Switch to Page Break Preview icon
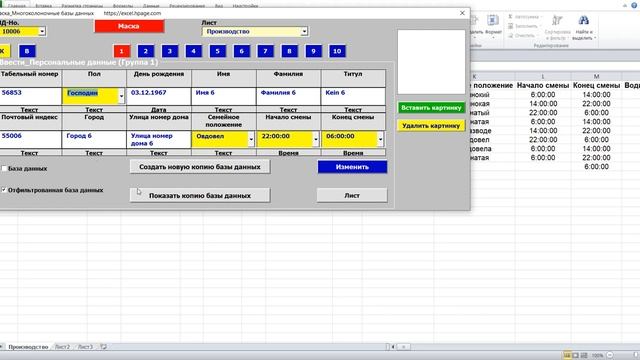 [x=584, y=356]
